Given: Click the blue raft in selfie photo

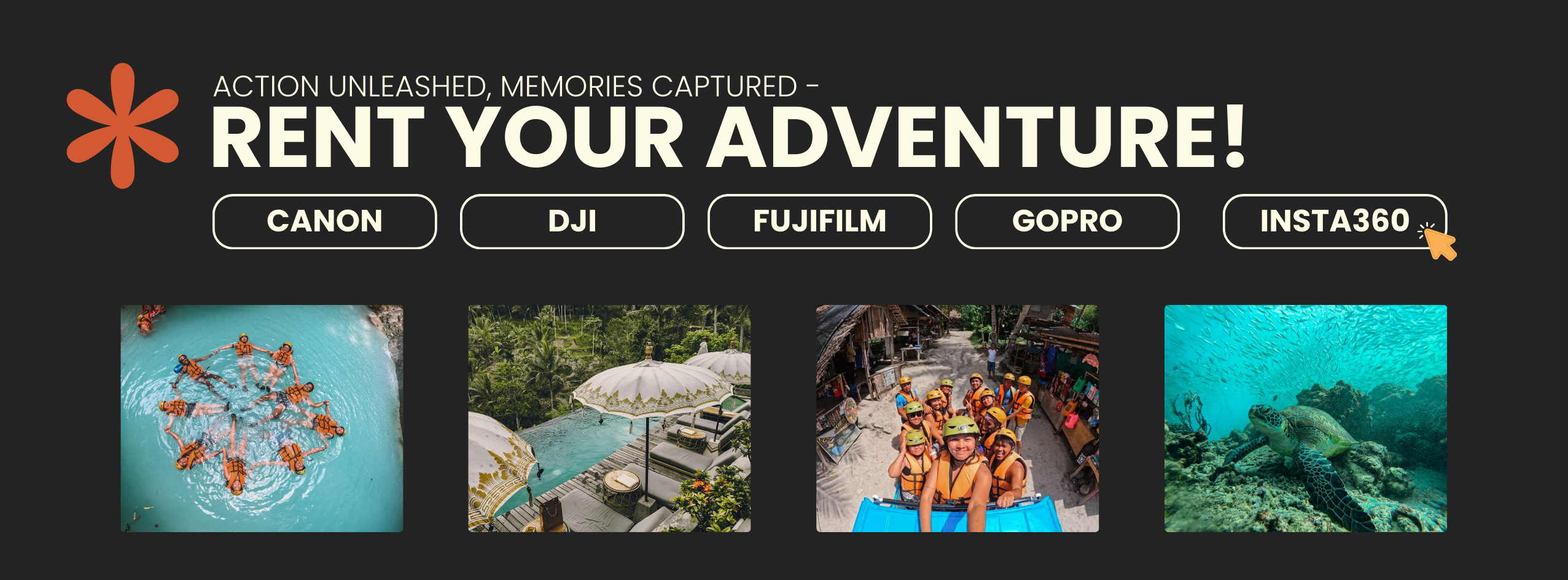Looking at the screenshot, I should [x=956, y=514].
